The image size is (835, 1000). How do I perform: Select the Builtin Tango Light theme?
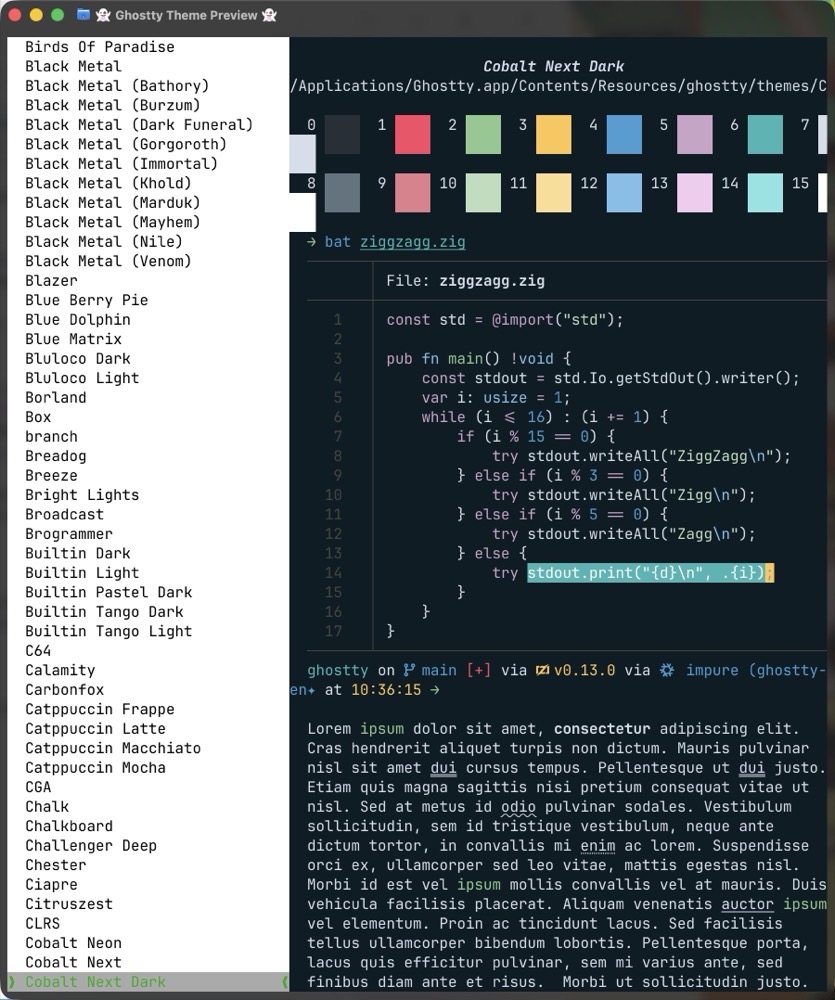point(108,631)
